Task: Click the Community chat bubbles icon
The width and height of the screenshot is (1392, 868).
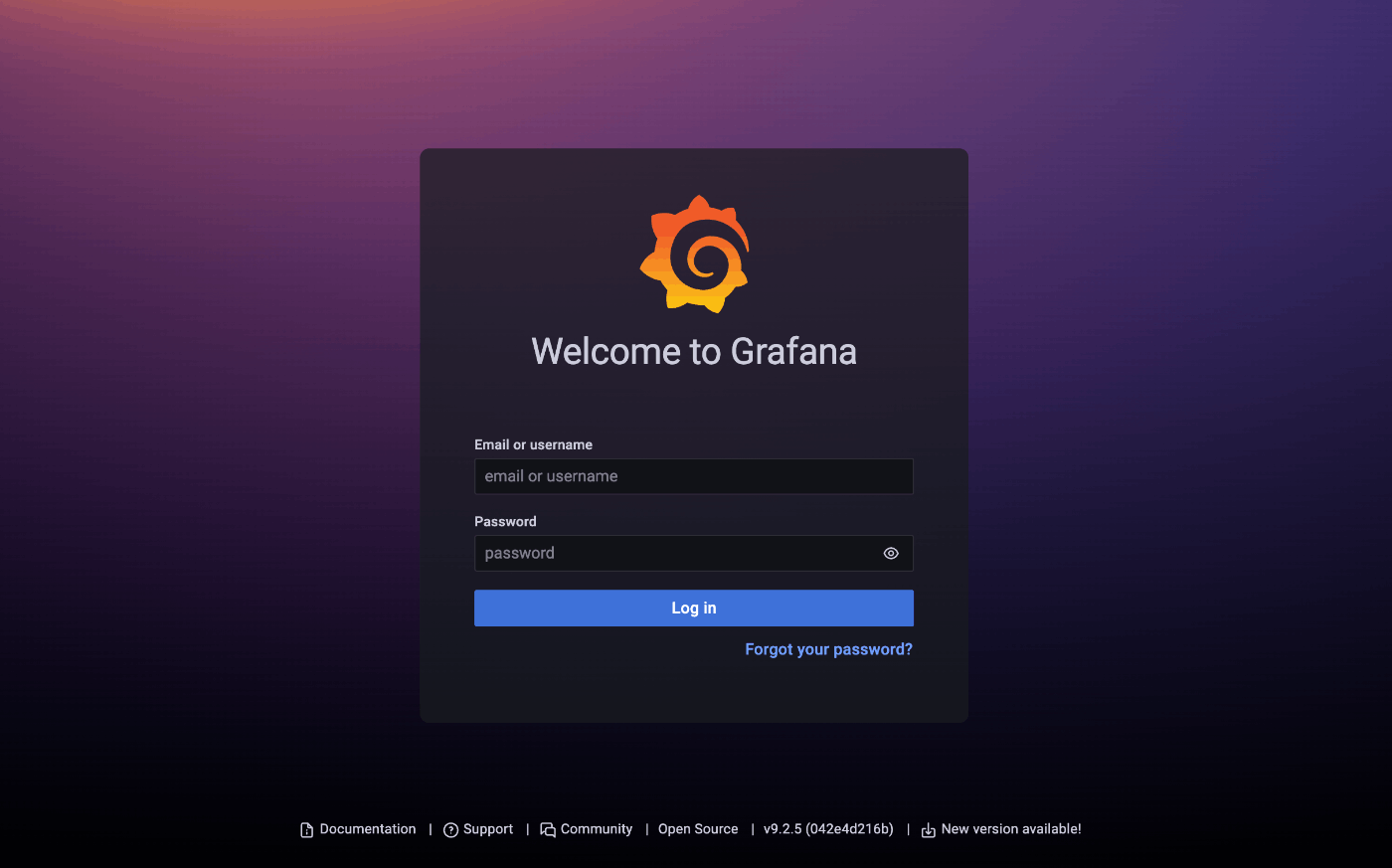Action: tap(548, 830)
